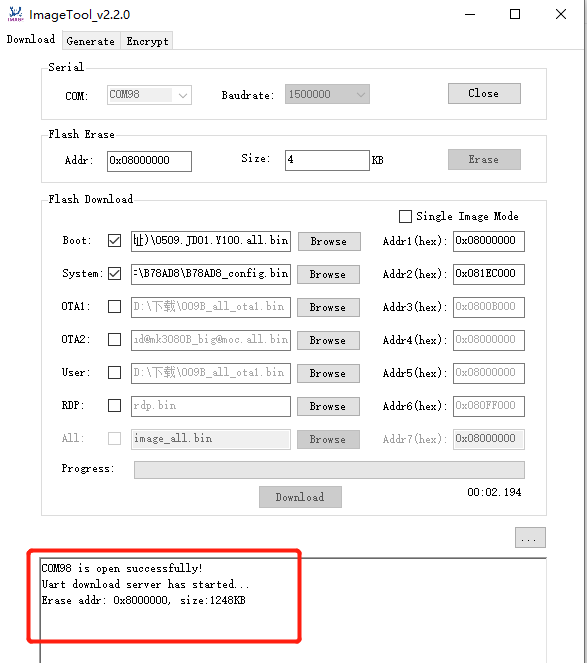Click the Addr2(hex) input field

pyautogui.click(x=488, y=274)
